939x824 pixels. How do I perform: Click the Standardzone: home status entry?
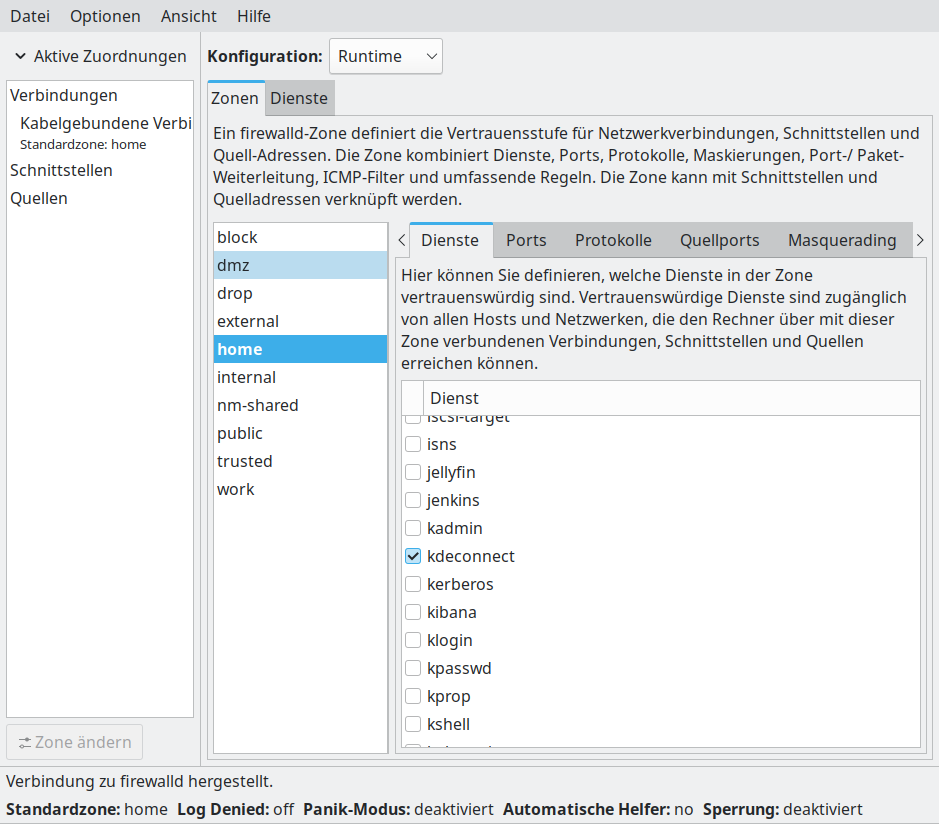87,810
